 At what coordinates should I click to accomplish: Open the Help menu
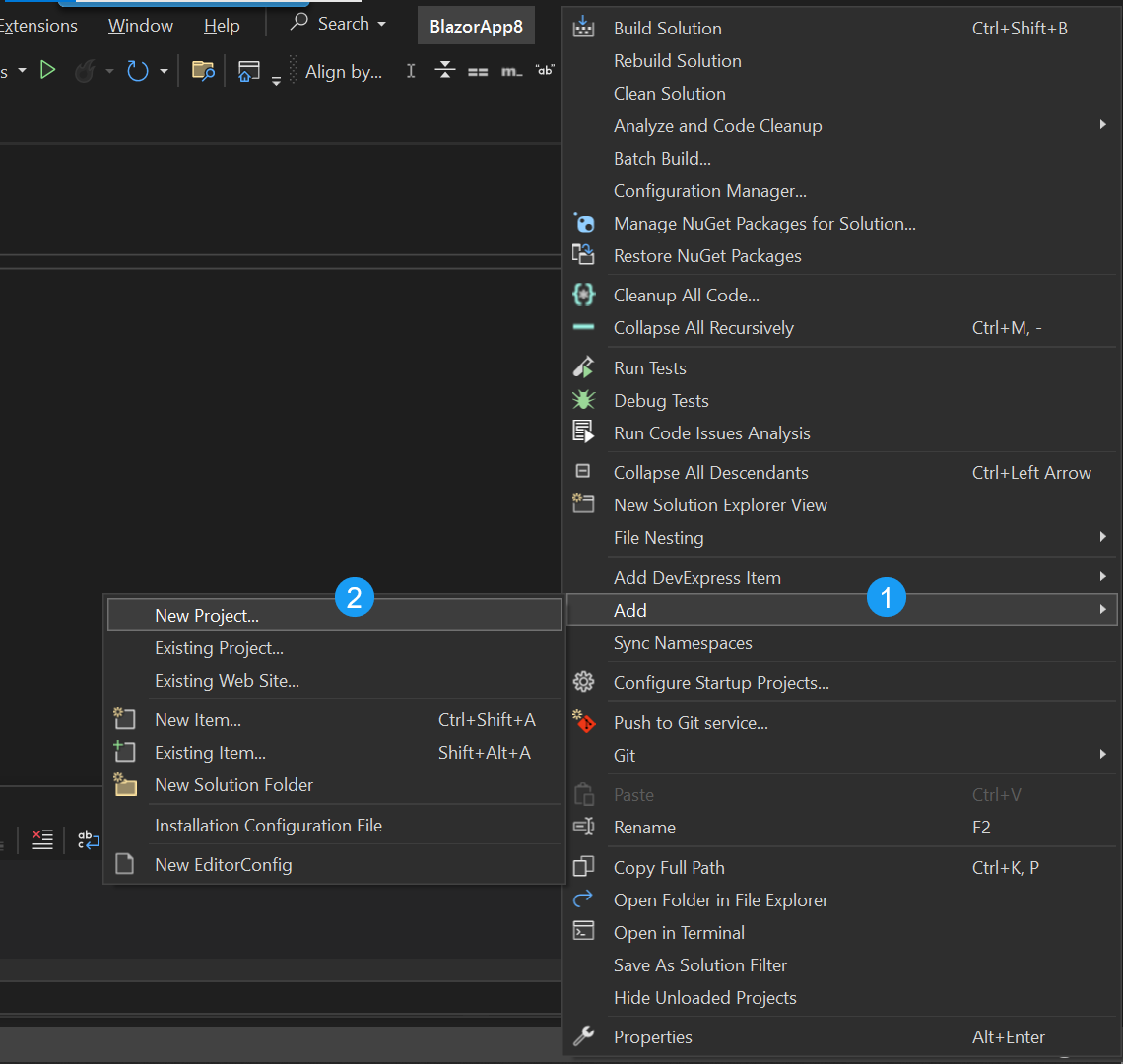coord(222,26)
